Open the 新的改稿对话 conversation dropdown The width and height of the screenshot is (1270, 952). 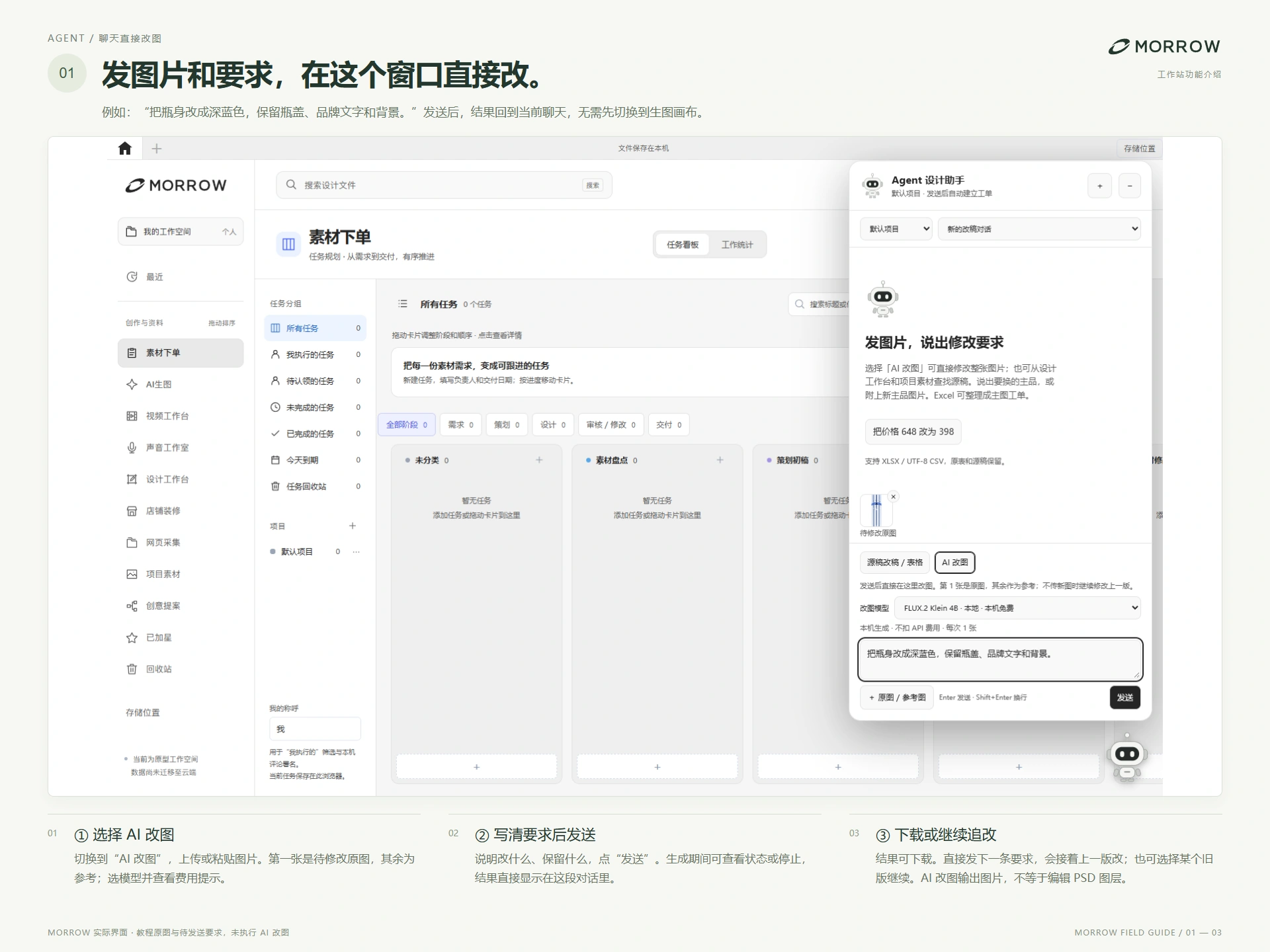tap(1039, 229)
